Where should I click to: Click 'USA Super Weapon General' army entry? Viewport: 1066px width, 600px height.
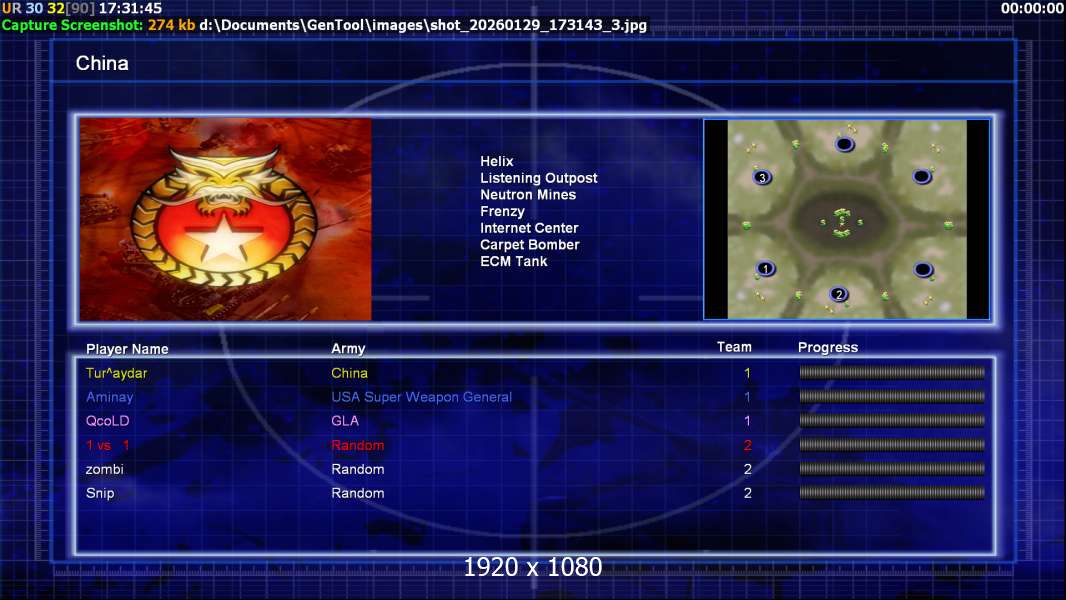[x=422, y=397]
